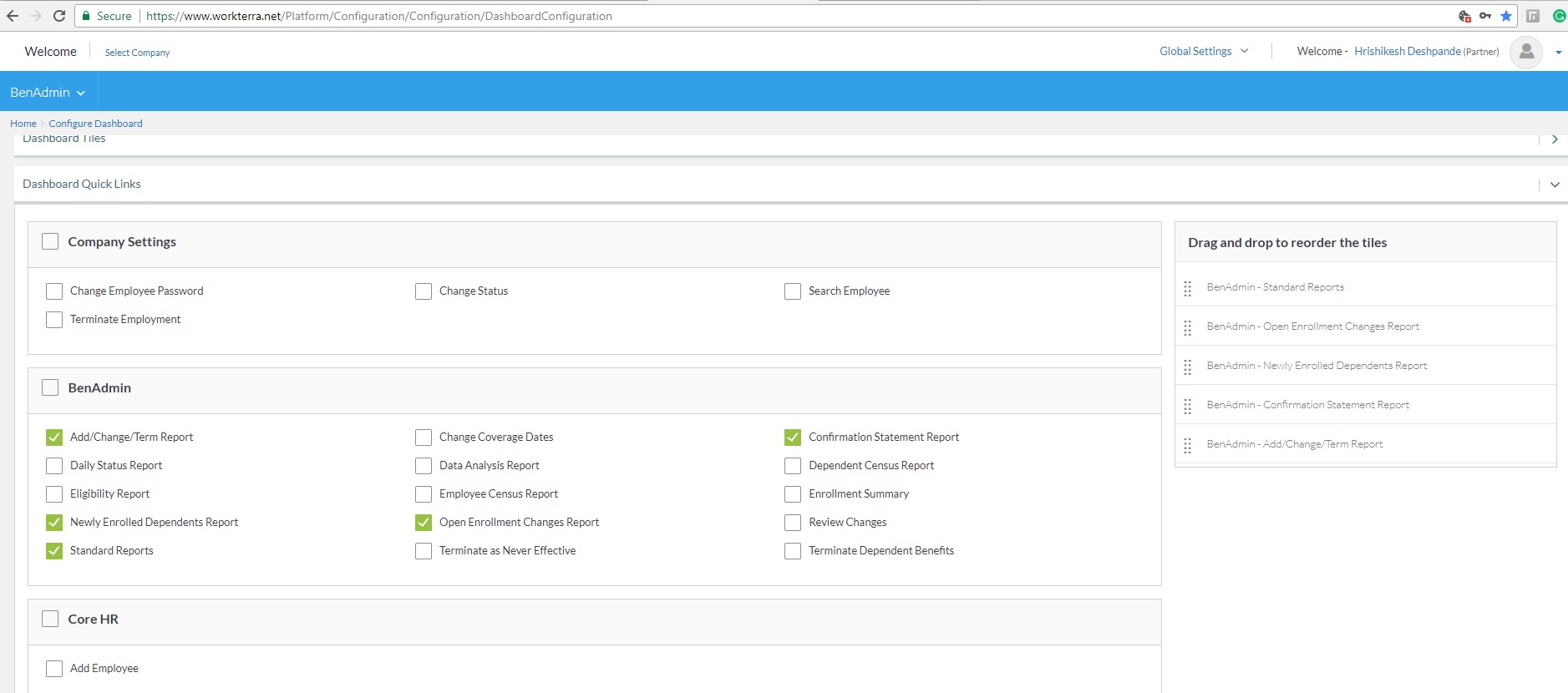1568x693 pixels.
Task: Click the browser forward arrow
Action: pos(36,16)
